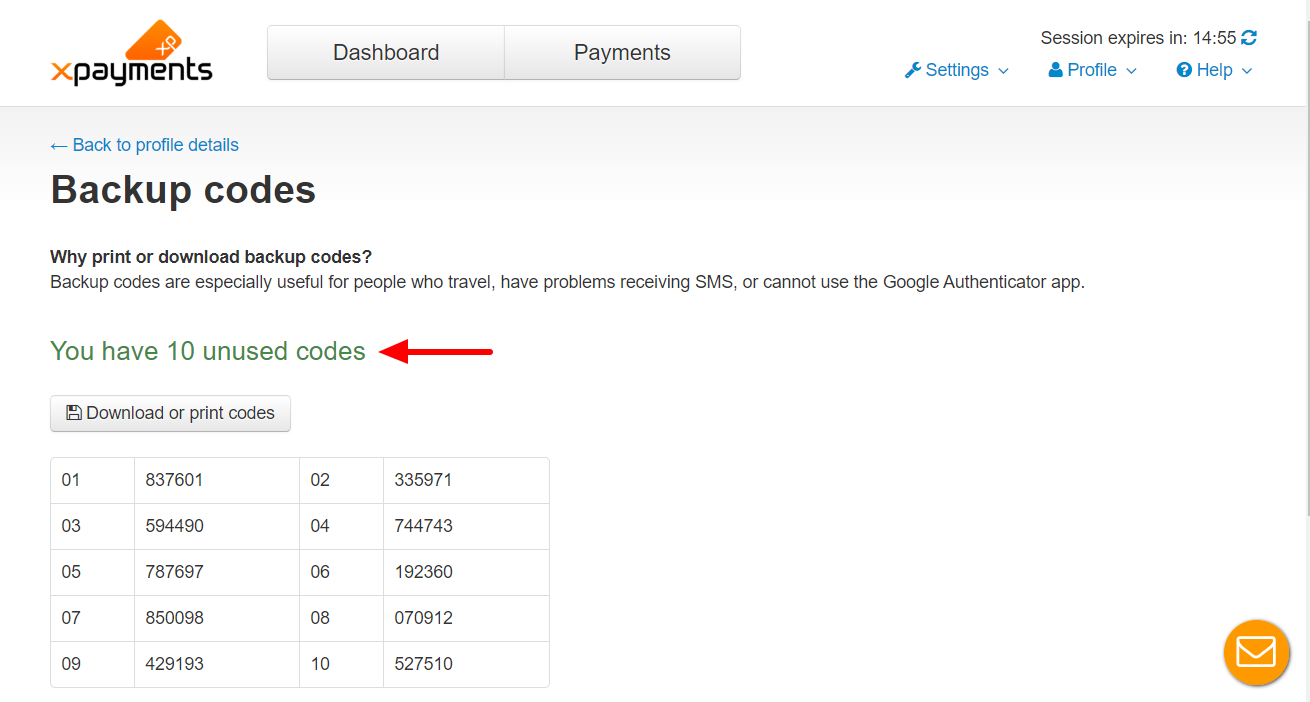Select backup code 744743
The width and height of the screenshot is (1310, 702).
pyautogui.click(x=423, y=526)
